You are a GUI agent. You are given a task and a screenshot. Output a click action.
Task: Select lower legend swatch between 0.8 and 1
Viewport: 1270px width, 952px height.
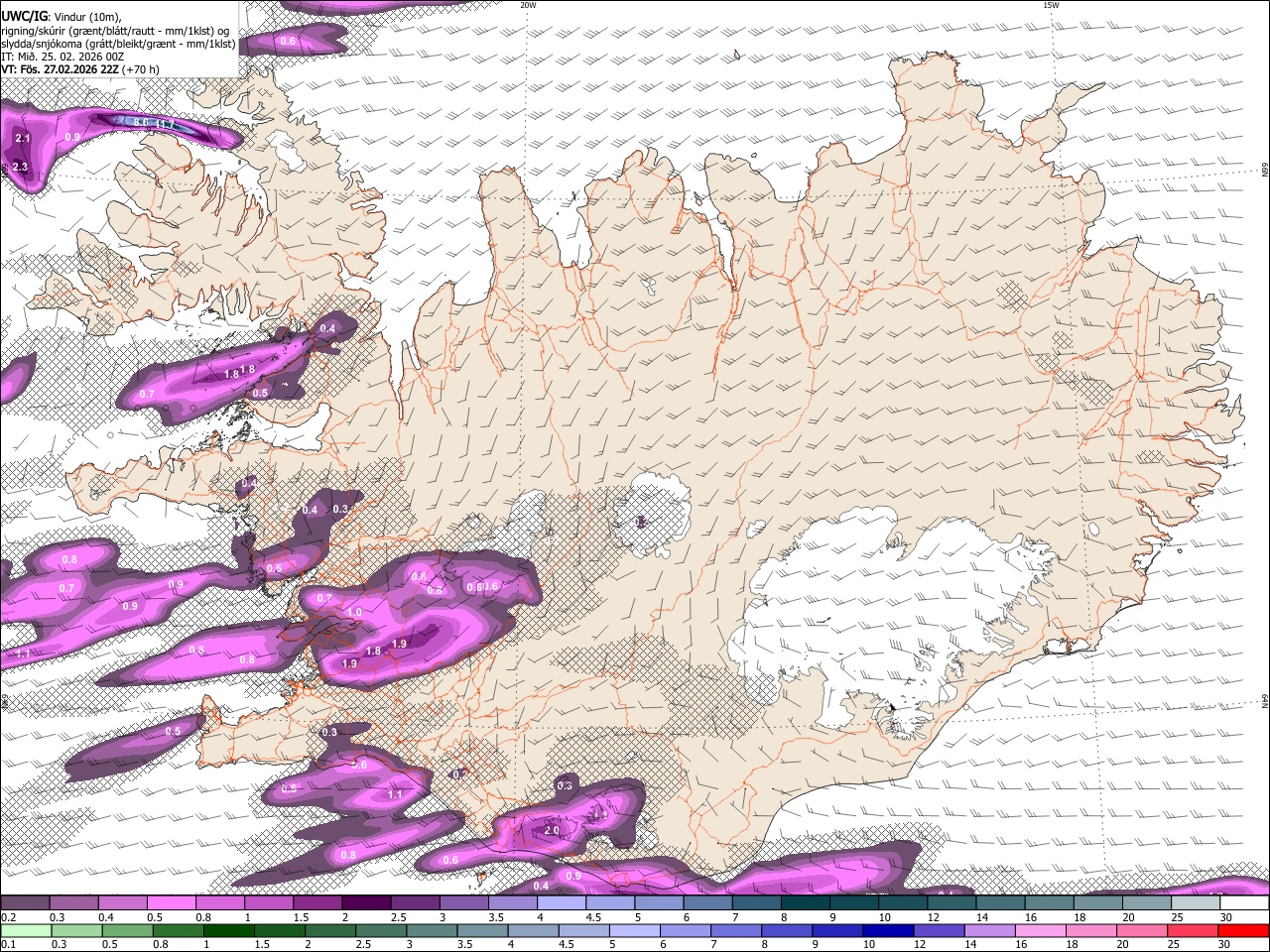pos(179,930)
